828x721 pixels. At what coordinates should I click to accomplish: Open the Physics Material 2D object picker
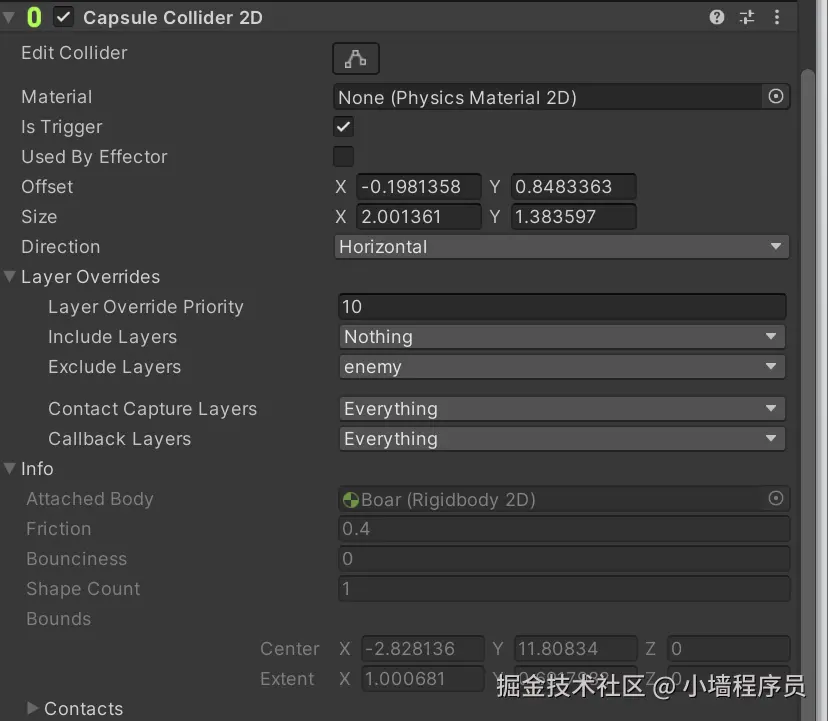pyautogui.click(x=776, y=96)
